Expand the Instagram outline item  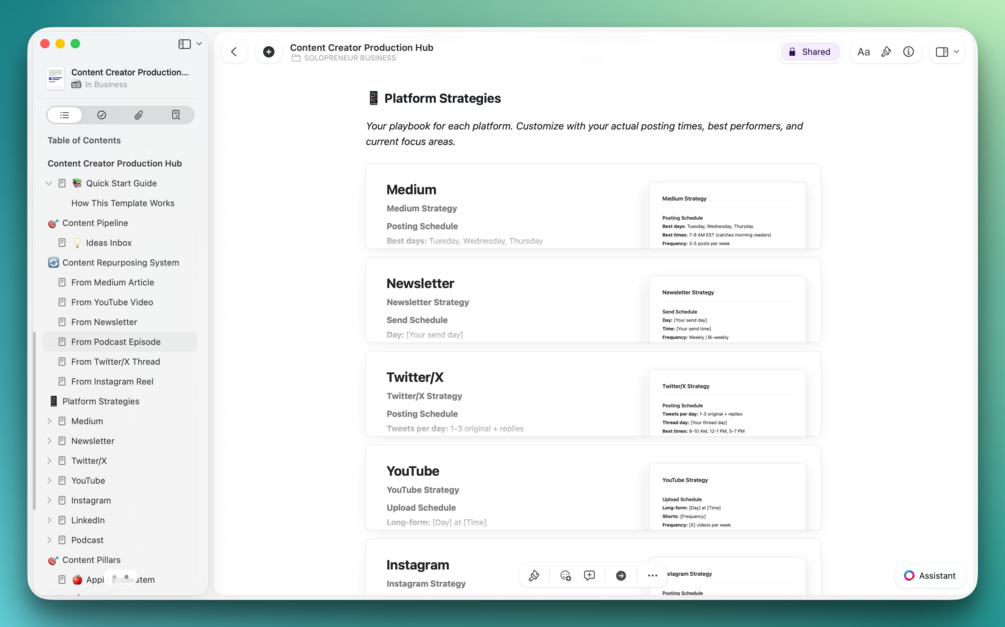49,501
